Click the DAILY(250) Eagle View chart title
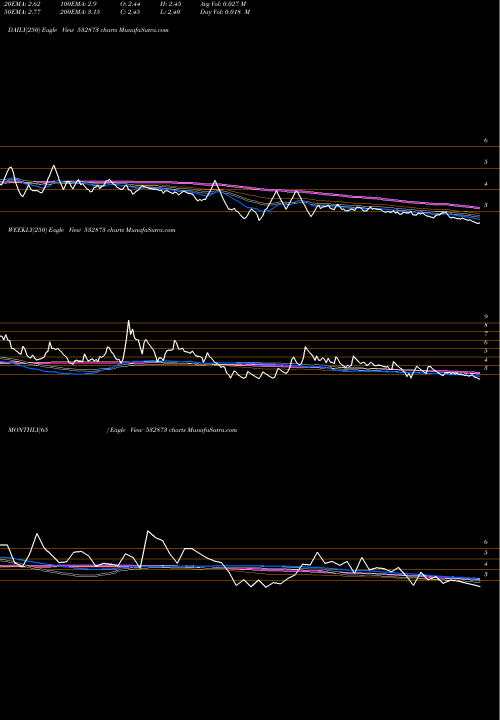 [x=88, y=30]
